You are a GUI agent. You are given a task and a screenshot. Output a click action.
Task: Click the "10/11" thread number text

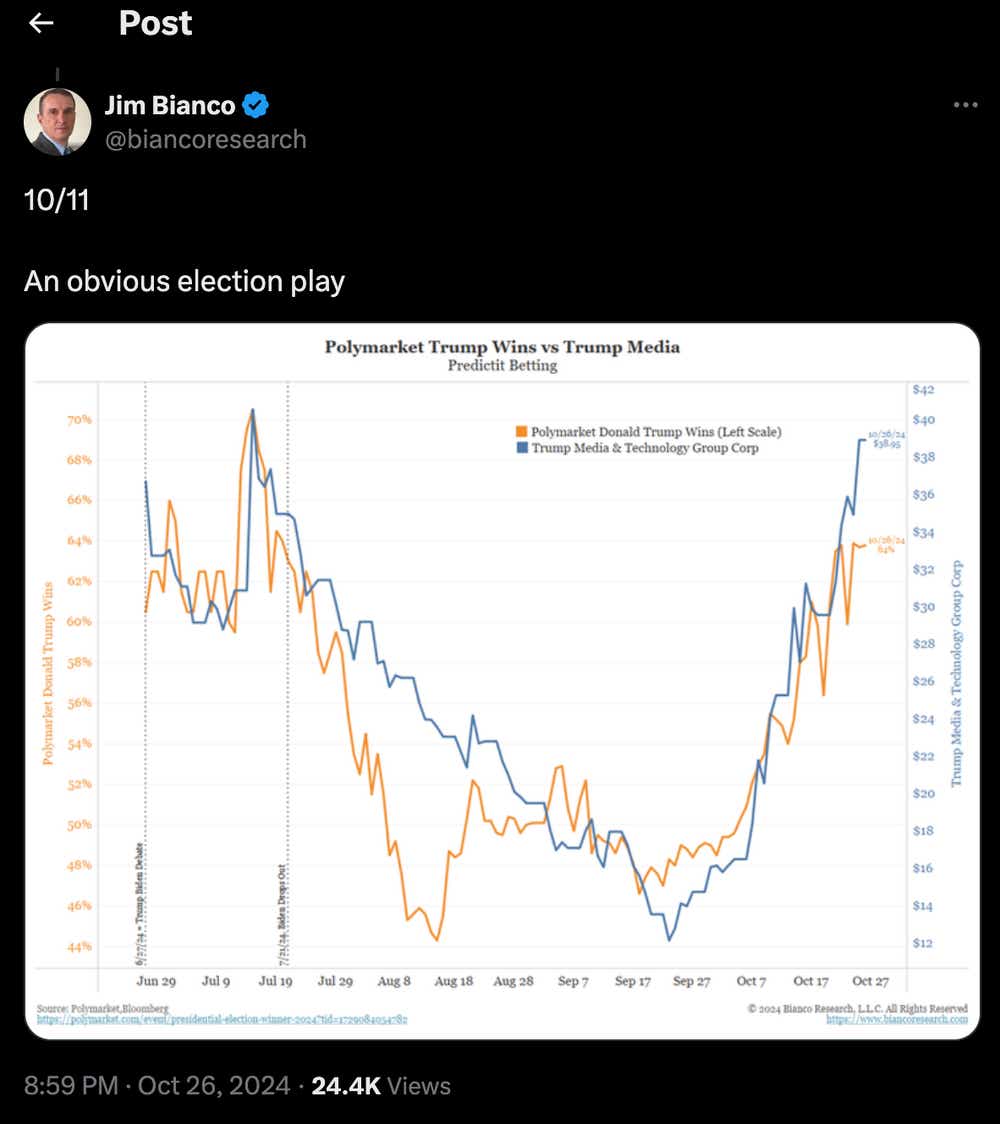click(56, 200)
